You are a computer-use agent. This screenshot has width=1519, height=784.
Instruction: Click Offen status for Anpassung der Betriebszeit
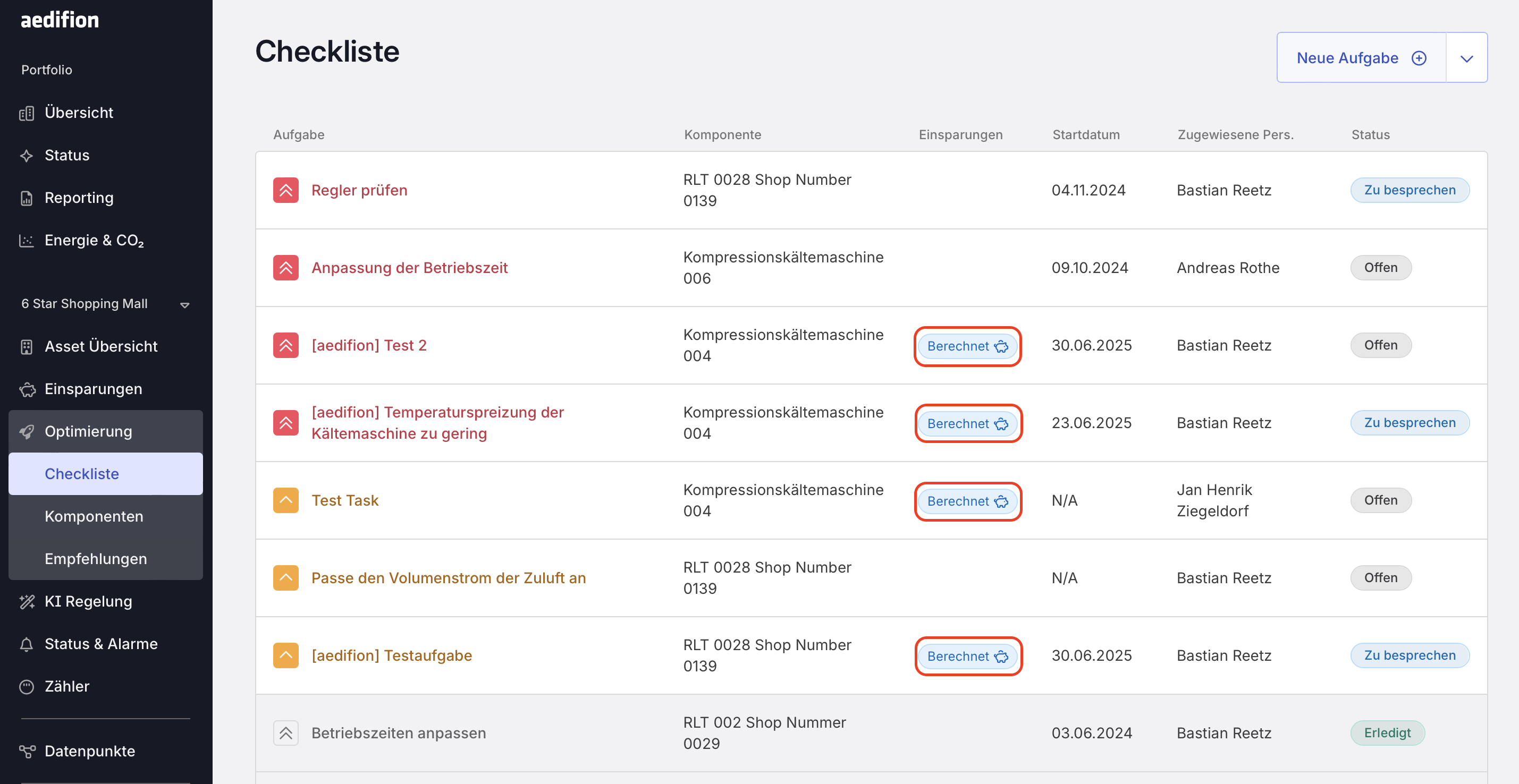coord(1380,268)
